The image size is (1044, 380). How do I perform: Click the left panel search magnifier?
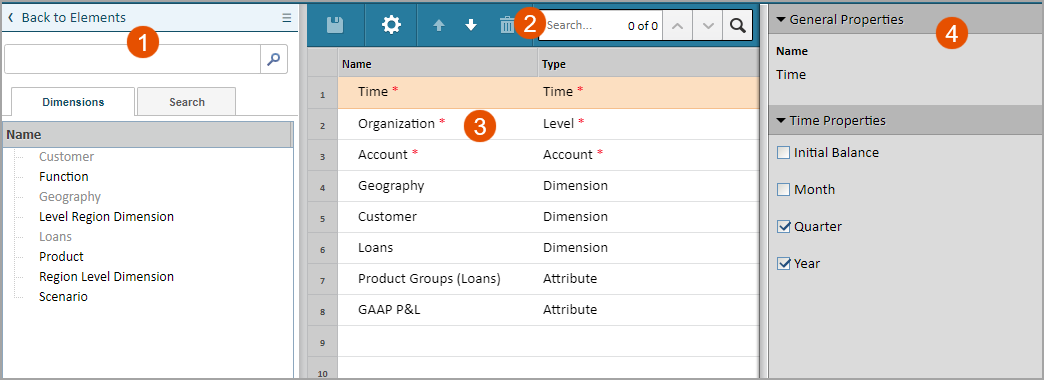[274, 59]
